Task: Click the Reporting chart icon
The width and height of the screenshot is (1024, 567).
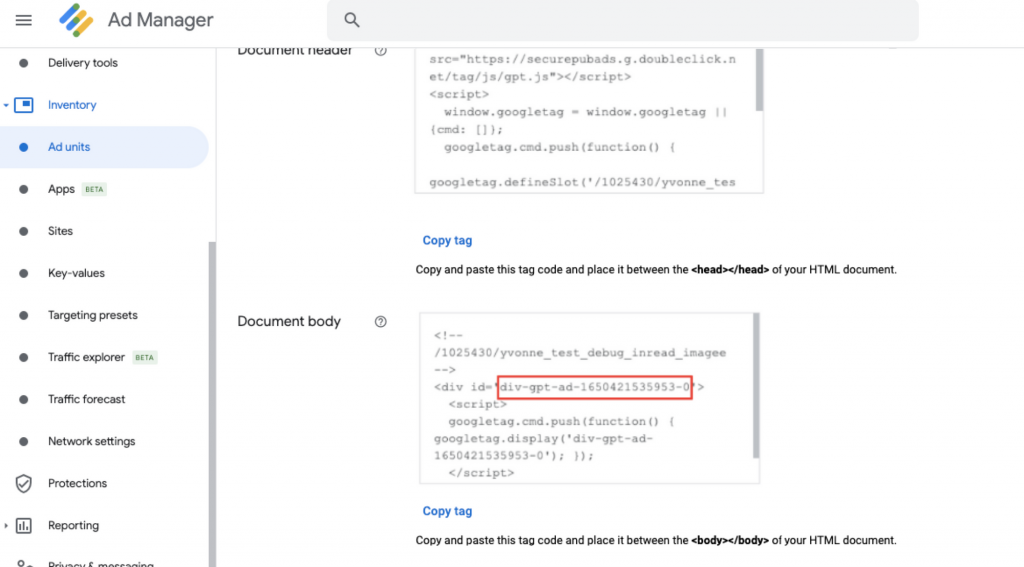Action: (24, 525)
